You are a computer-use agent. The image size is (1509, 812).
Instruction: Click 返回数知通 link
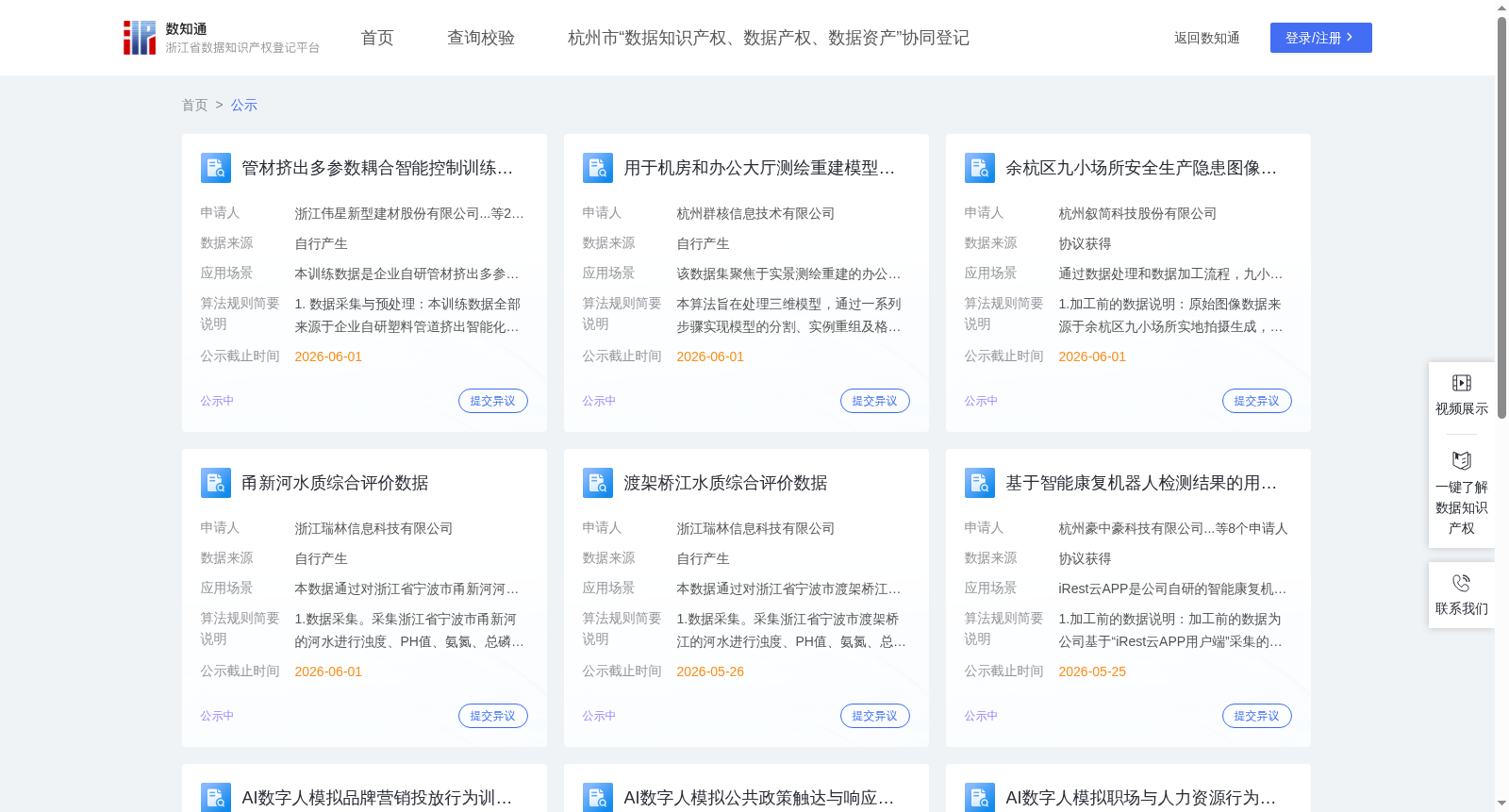1206,38
